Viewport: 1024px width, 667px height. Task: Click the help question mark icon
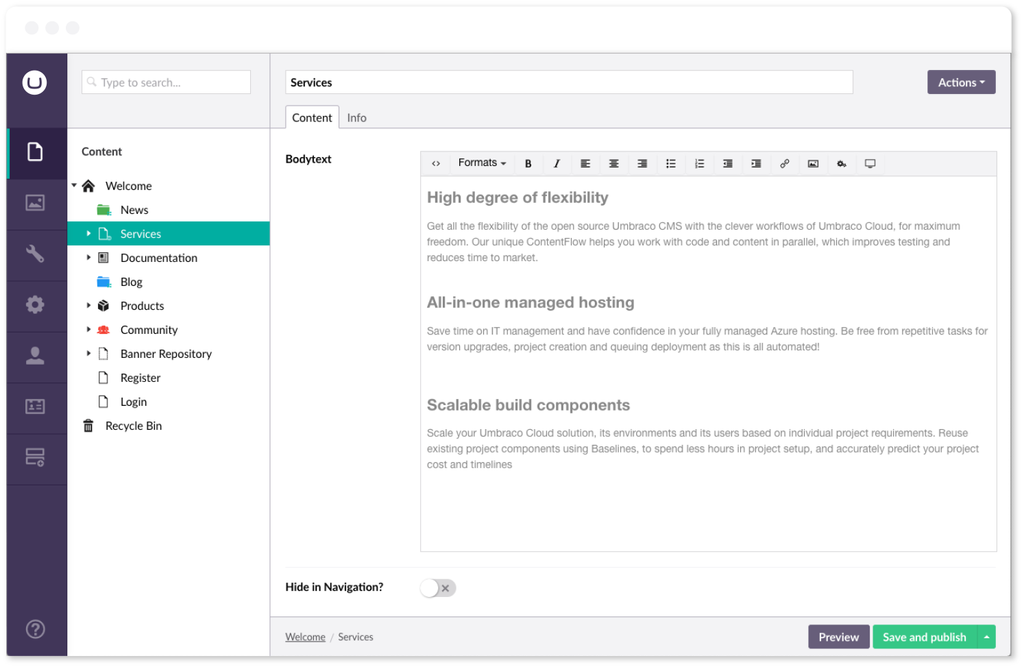pyautogui.click(x=35, y=629)
